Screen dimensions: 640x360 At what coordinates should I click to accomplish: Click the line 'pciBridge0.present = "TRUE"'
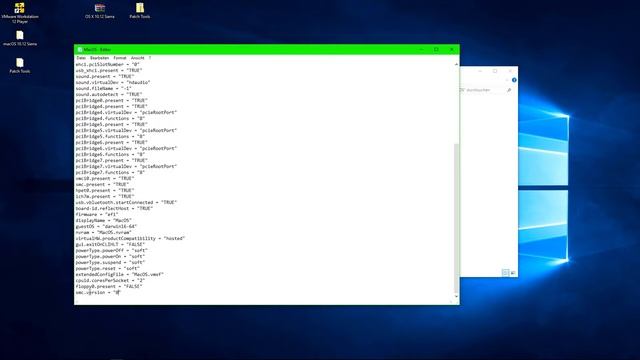[x=112, y=100]
